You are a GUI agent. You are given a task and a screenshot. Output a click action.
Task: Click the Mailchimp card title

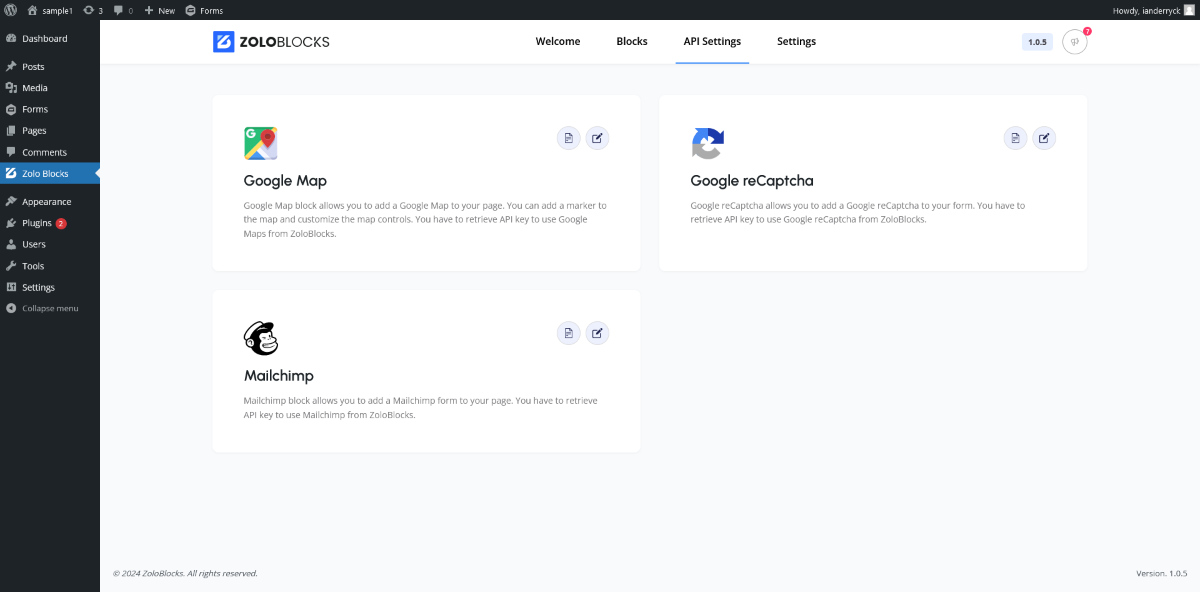(279, 376)
